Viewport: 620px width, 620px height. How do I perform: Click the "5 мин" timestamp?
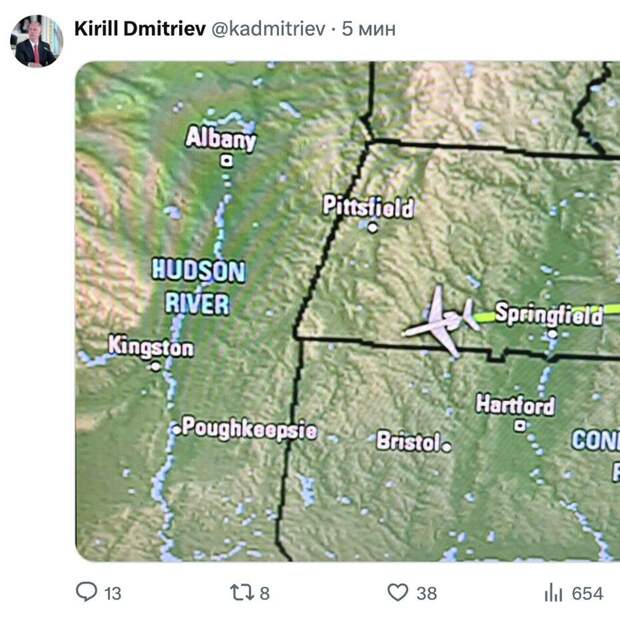(368, 29)
